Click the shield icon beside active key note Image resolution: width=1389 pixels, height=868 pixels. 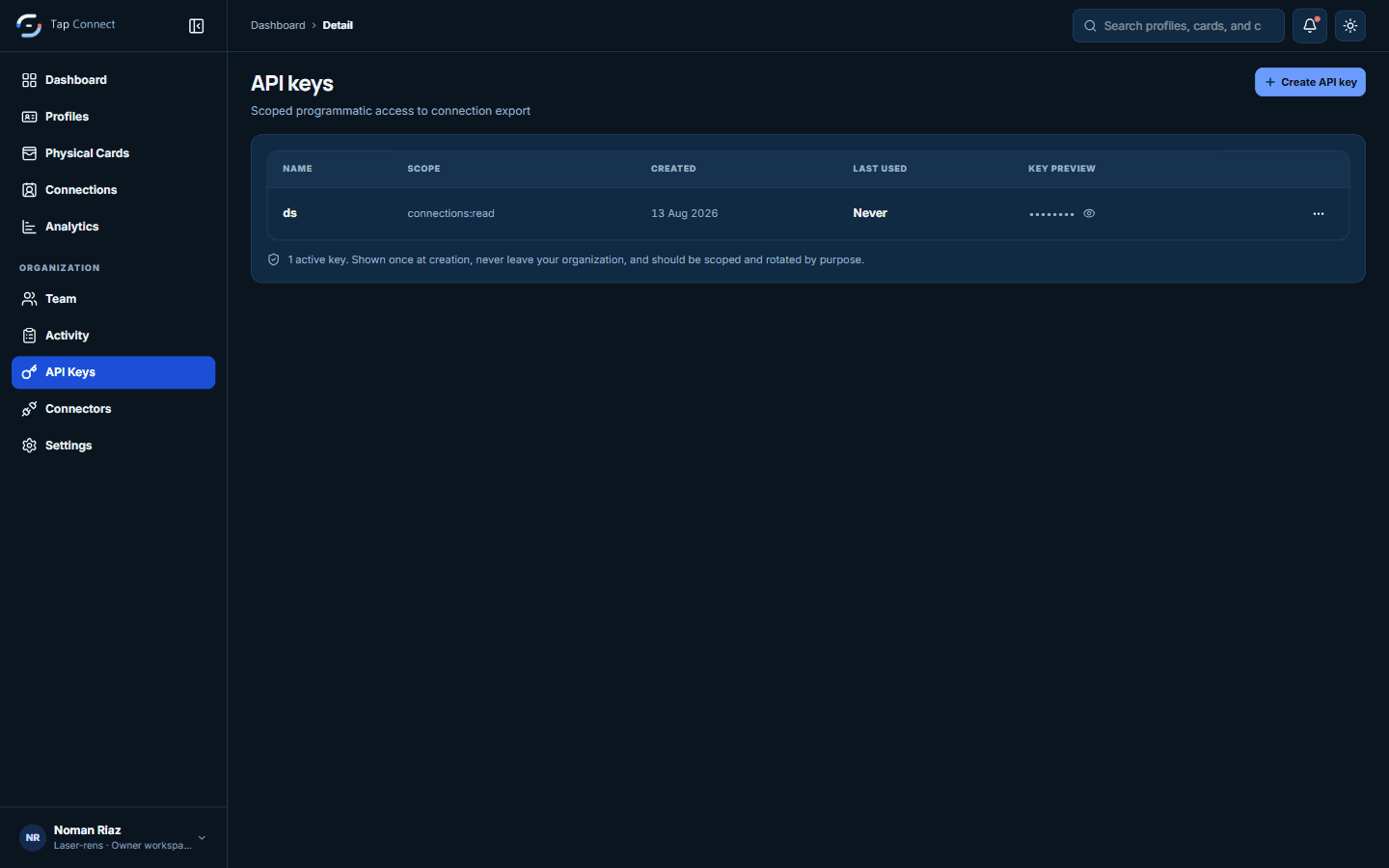tap(274, 259)
